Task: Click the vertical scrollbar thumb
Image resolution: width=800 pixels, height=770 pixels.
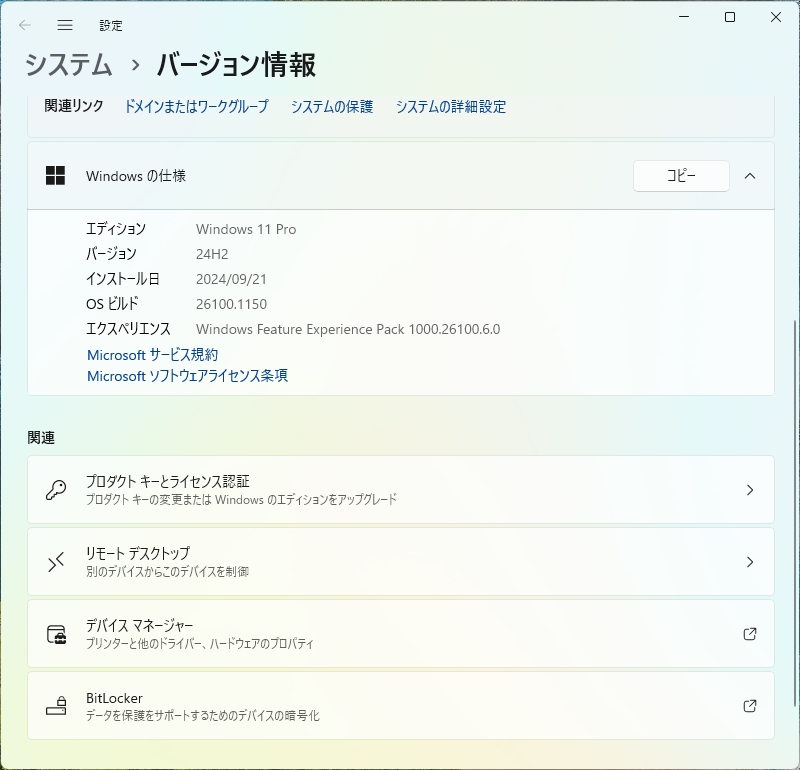Action: click(x=795, y=513)
